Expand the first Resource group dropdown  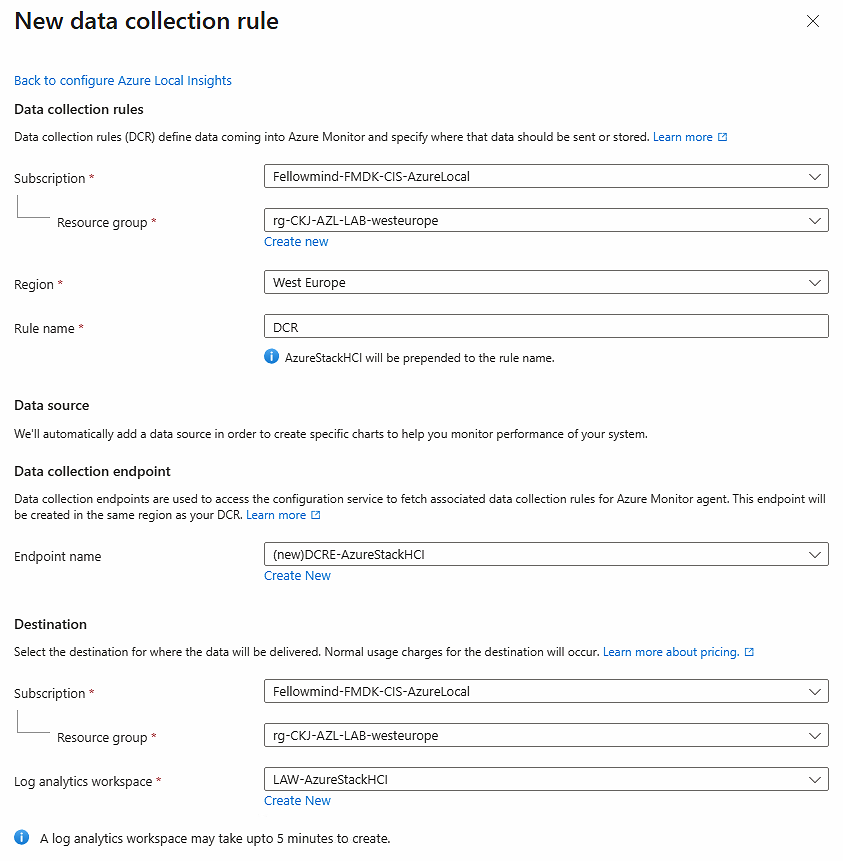coord(545,220)
